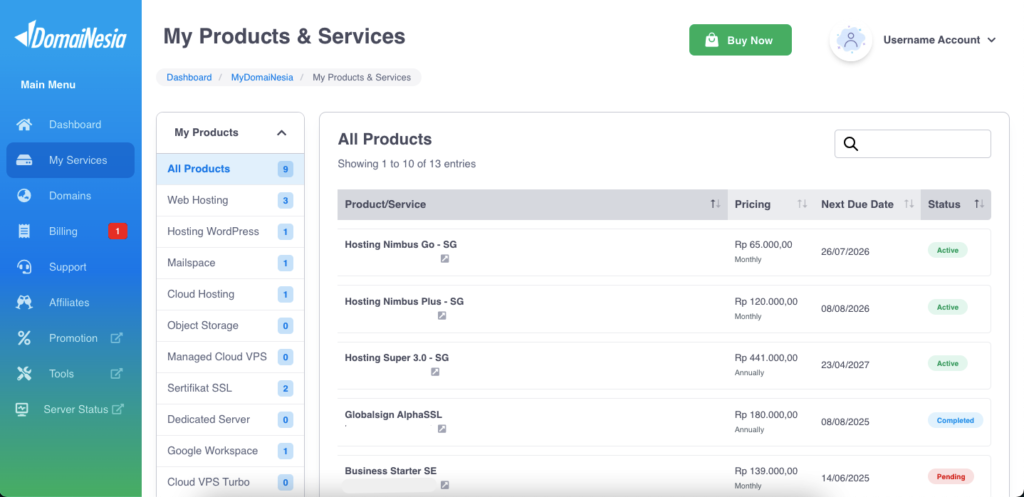Image resolution: width=1024 pixels, height=497 pixels.
Task: Filter by Sertifikat SSL category
Action: [231, 389]
